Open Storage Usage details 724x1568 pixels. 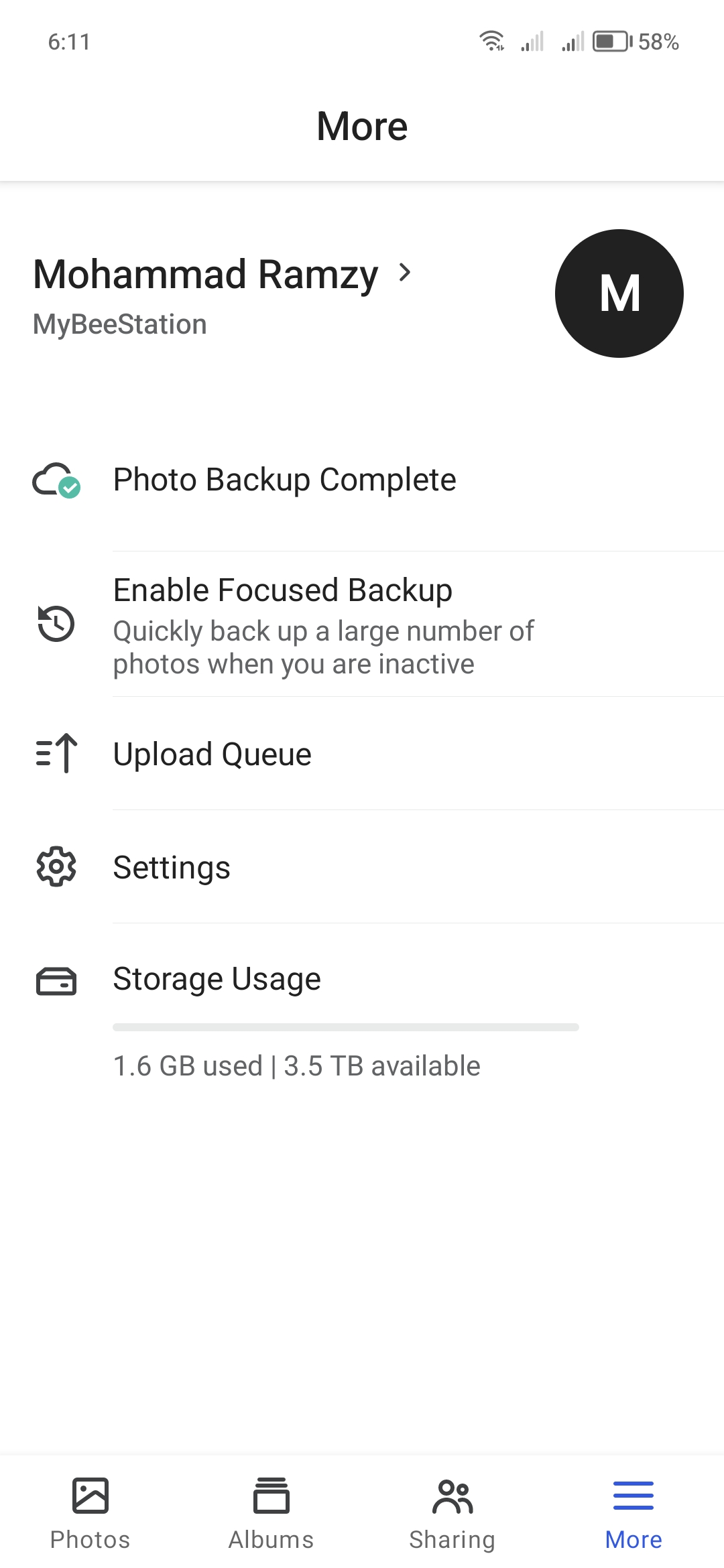click(217, 979)
